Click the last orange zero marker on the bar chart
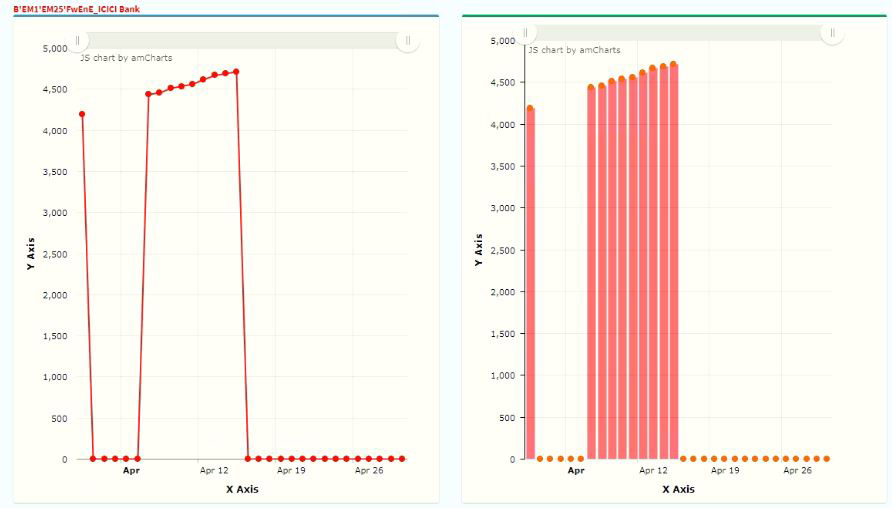This screenshot has height=508, width=892. (x=827, y=459)
